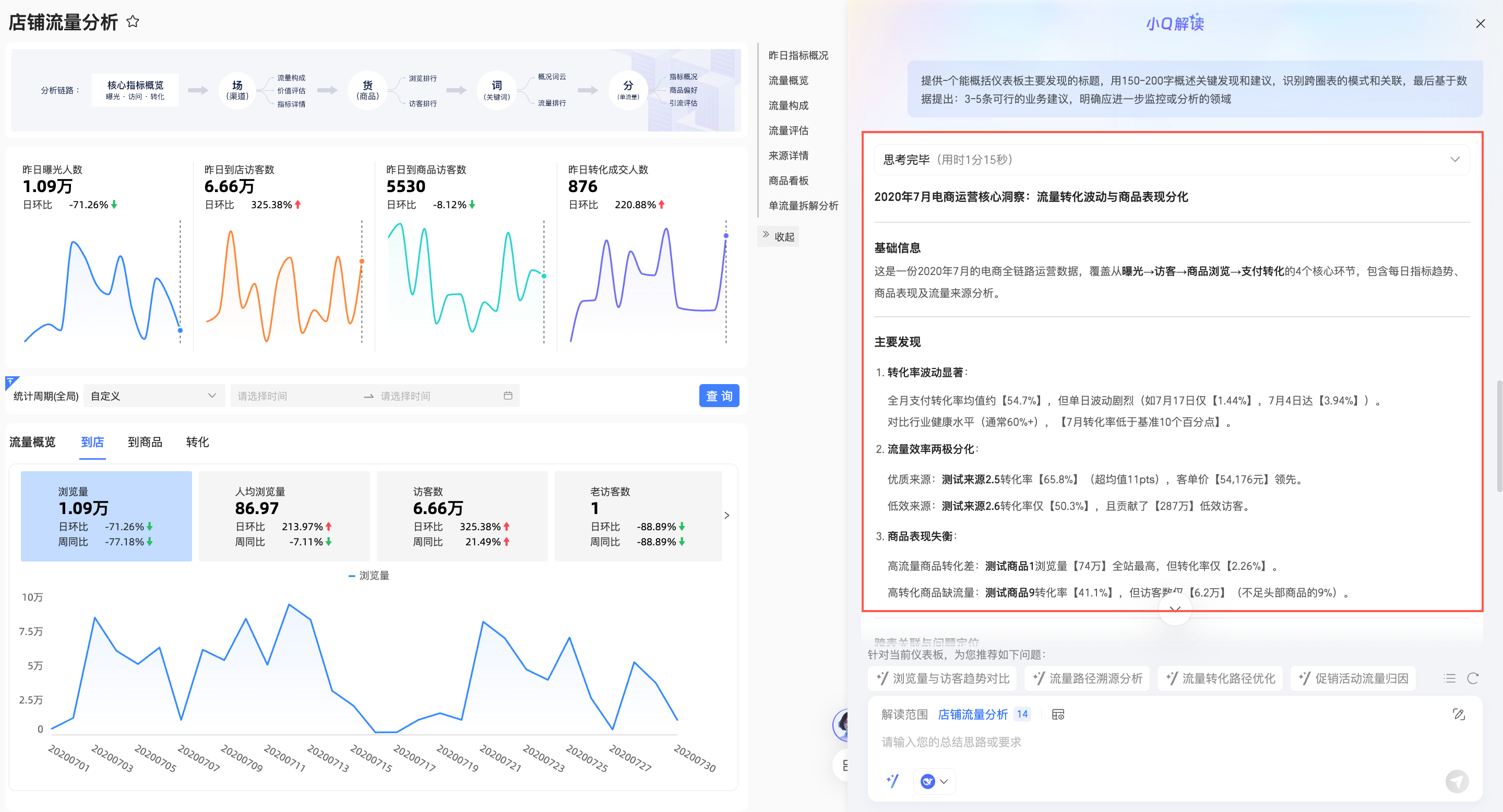This screenshot has height=812, width=1503.
Task: Refresh the recommended questions list
Action: (x=1473, y=678)
